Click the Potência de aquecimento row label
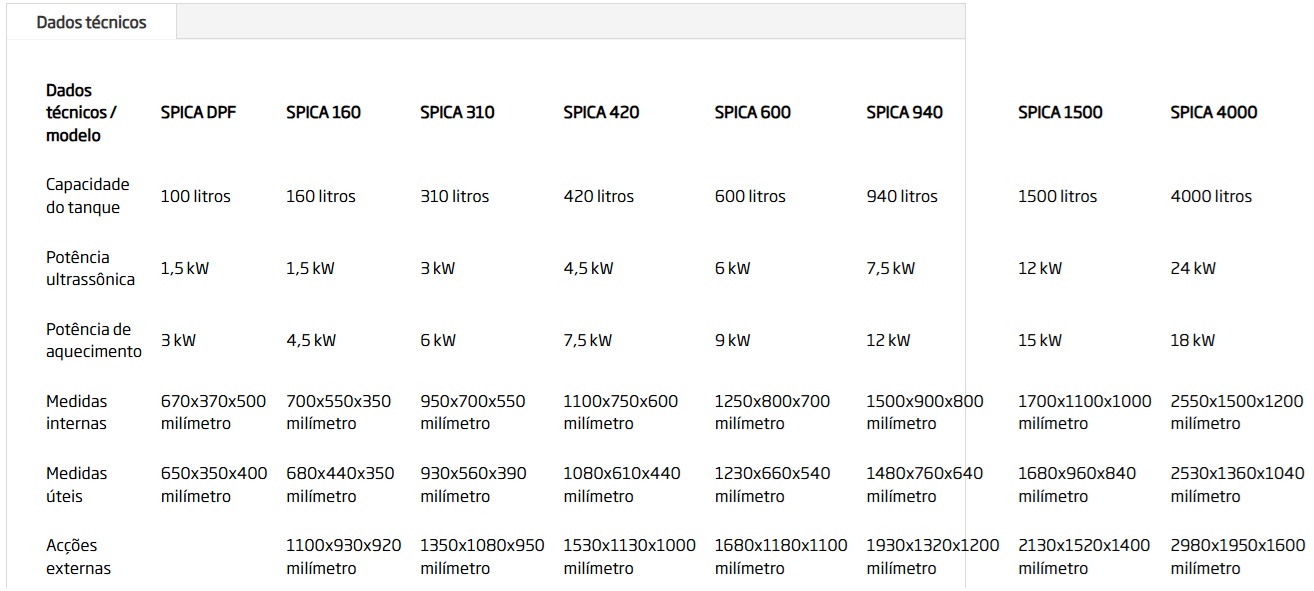The width and height of the screenshot is (1314, 591). click(93, 340)
